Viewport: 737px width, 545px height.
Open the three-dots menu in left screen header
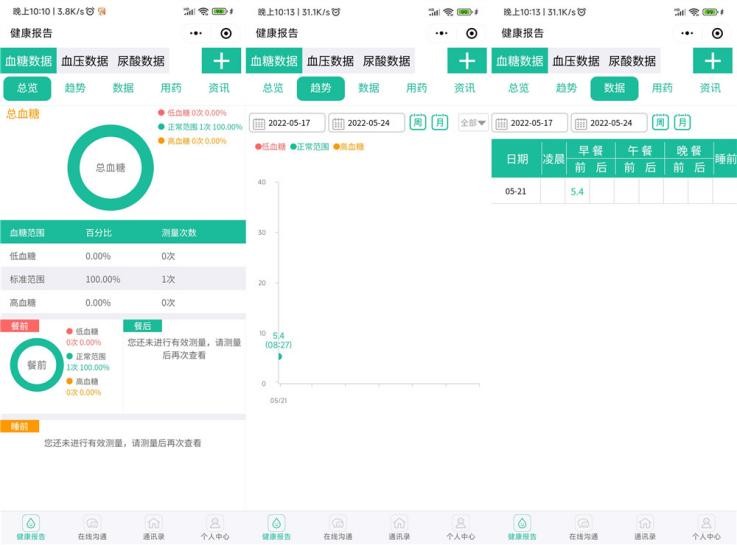click(x=196, y=33)
